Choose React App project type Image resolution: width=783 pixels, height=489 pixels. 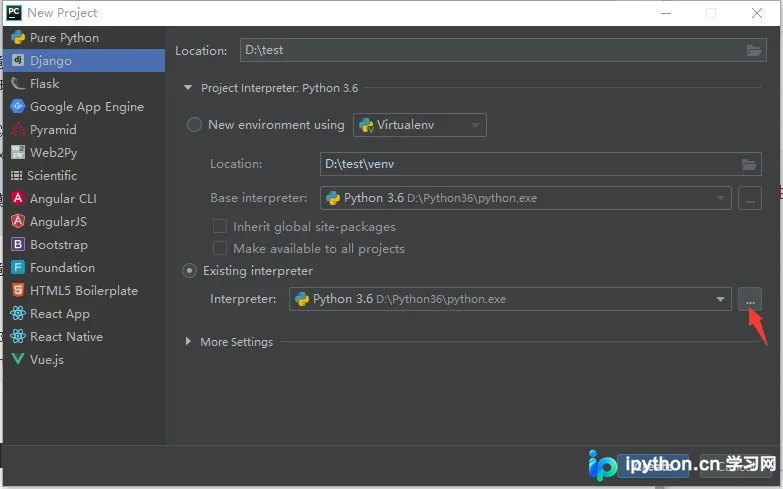[x=84, y=313]
